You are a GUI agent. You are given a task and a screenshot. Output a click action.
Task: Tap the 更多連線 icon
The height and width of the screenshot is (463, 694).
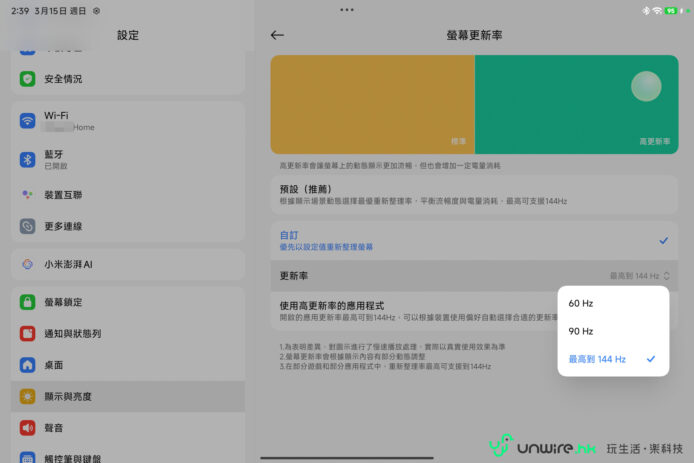[x=27, y=227]
